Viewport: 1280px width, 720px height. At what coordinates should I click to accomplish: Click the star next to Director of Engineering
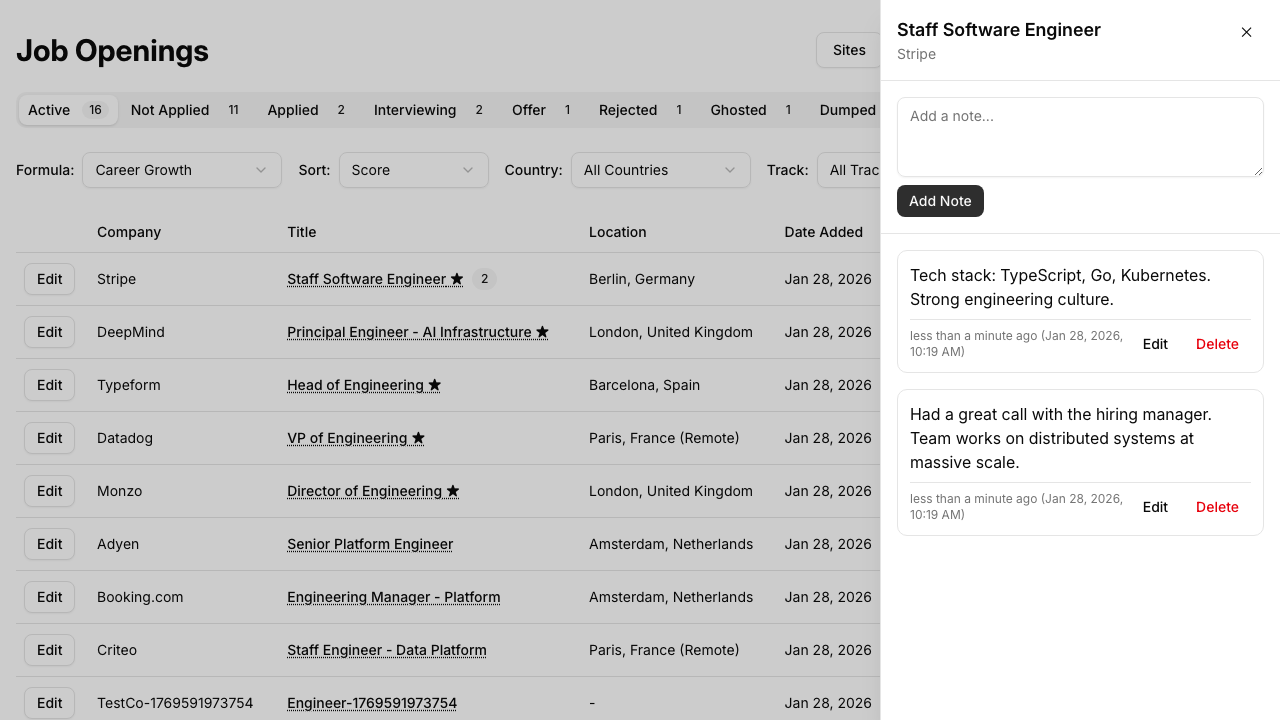(x=453, y=491)
